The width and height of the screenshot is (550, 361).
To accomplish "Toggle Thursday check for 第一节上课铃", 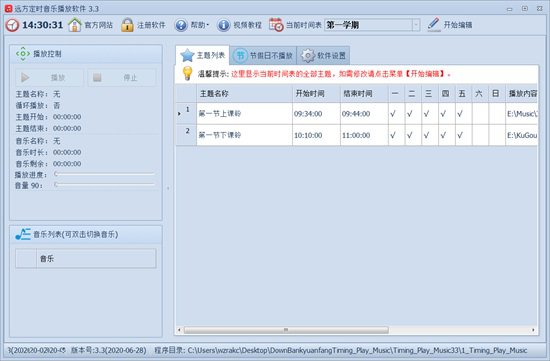I will pyautogui.click(x=443, y=114).
